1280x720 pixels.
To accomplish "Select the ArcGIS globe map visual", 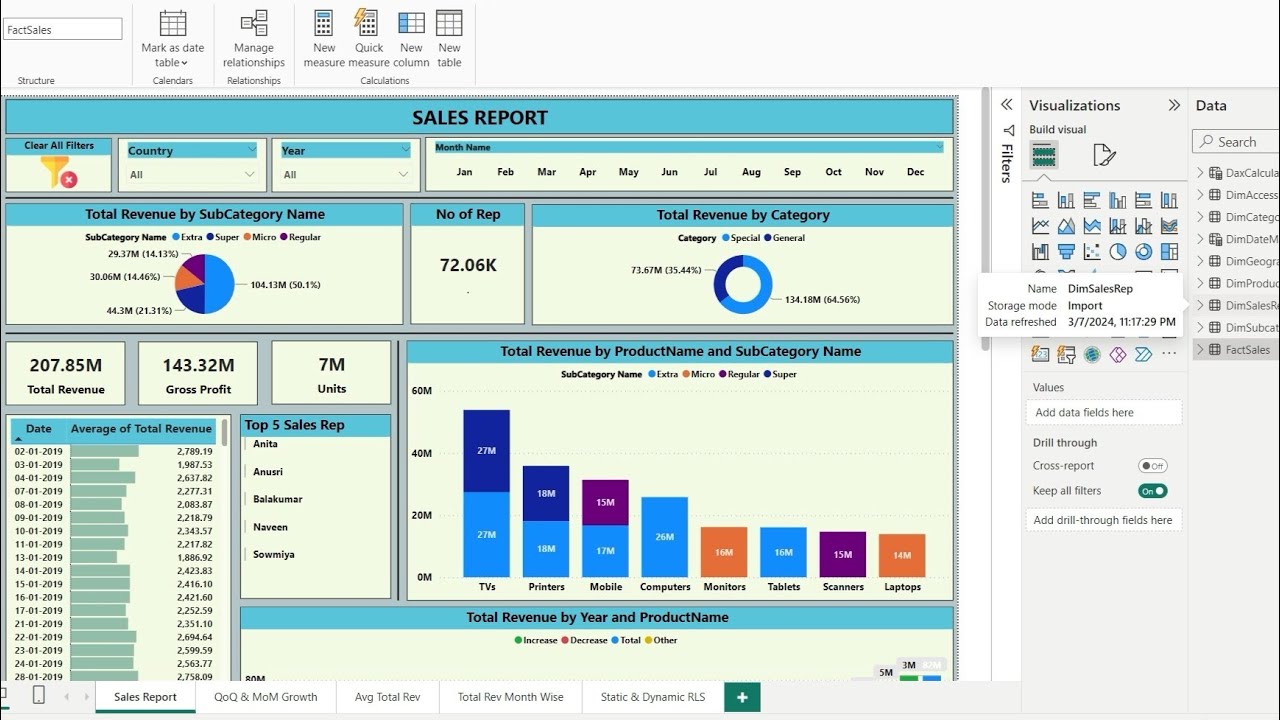I will [1092, 354].
